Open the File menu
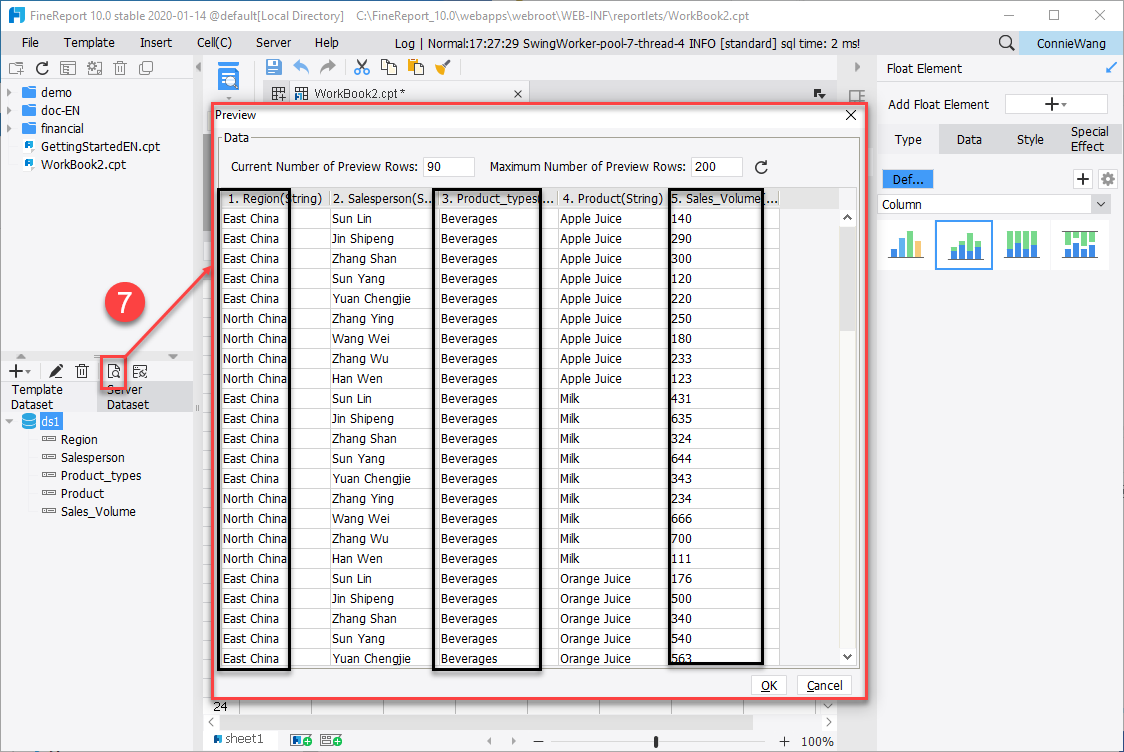 30,43
